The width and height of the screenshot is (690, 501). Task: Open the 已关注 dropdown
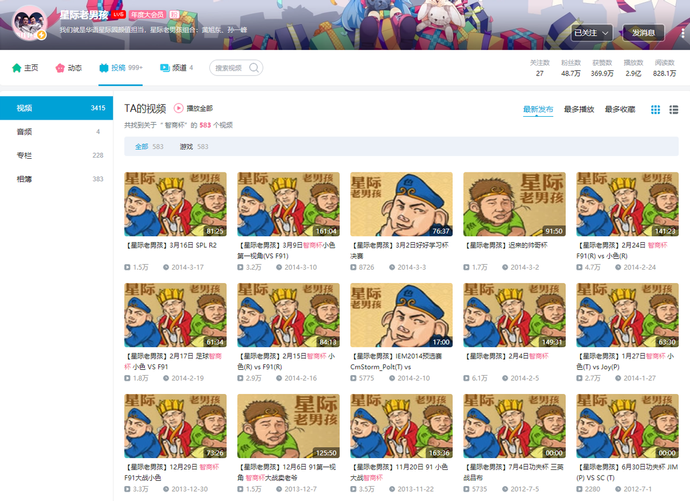point(591,33)
